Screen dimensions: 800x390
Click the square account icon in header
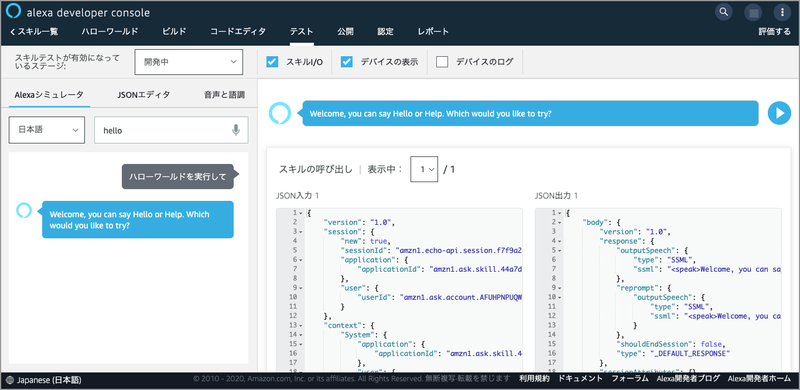[753, 12]
